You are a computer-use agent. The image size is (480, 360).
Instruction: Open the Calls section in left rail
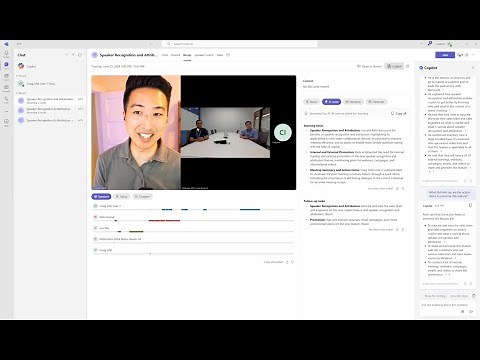[x=6, y=99]
